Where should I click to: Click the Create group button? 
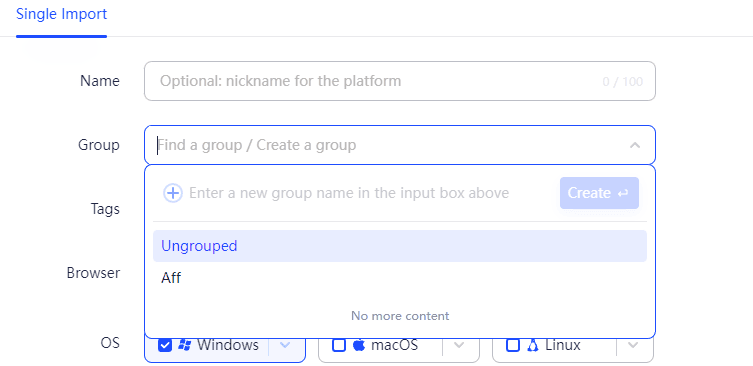point(599,193)
